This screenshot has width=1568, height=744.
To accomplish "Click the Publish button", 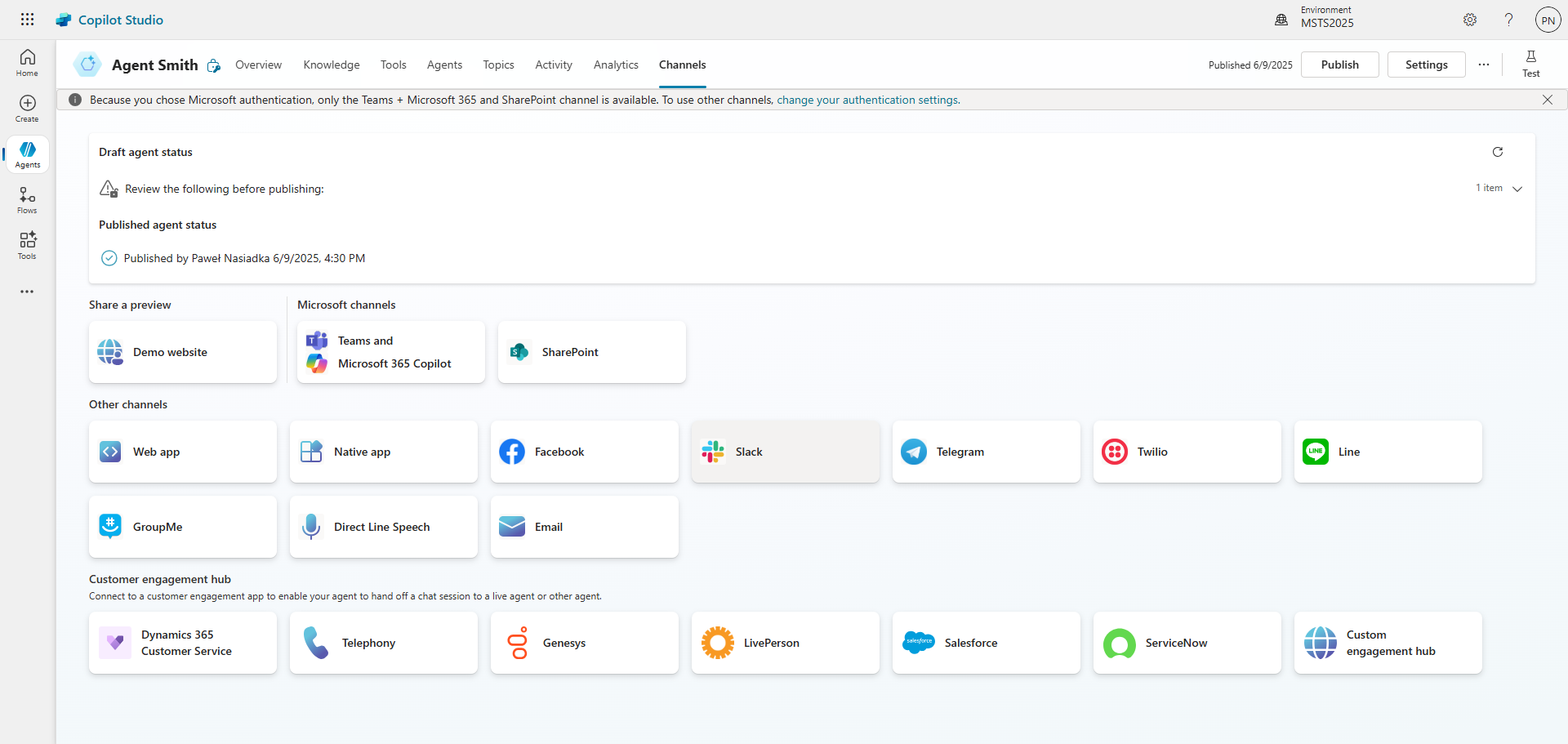I will 1339,65.
